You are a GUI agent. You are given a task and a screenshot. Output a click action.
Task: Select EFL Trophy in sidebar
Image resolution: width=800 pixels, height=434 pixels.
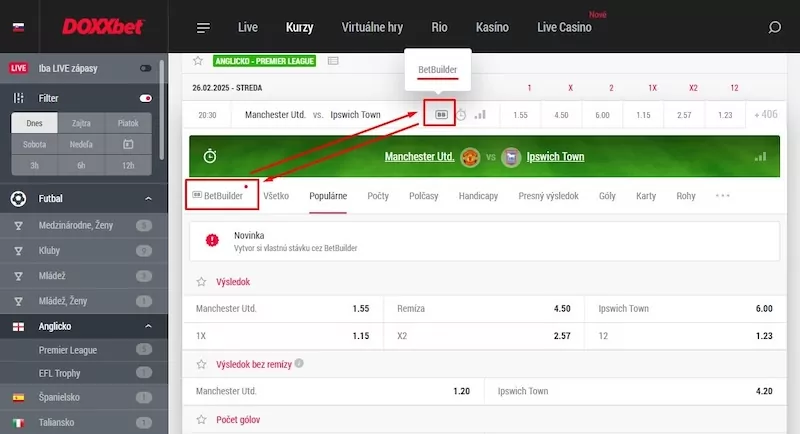pyautogui.click(x=84, y=373)
